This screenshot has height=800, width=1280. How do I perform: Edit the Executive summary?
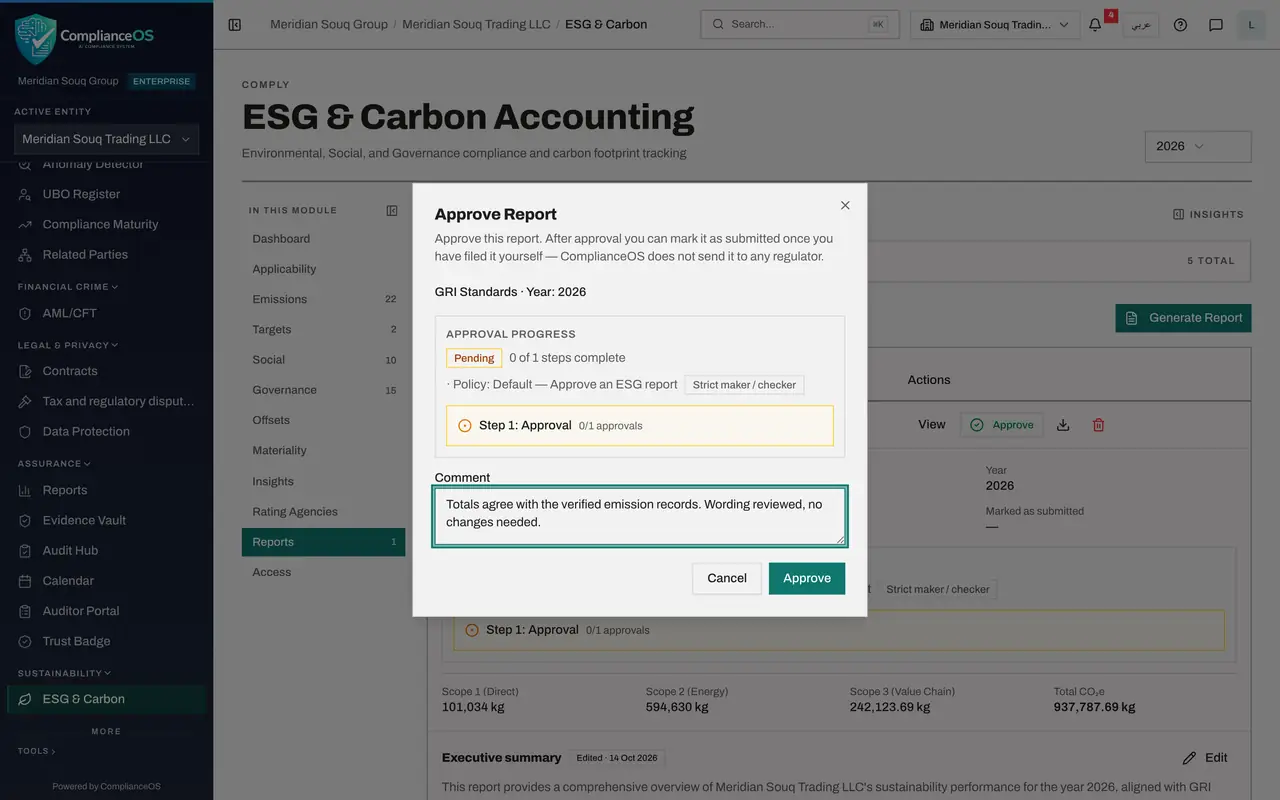click(x=1205, y=758)
